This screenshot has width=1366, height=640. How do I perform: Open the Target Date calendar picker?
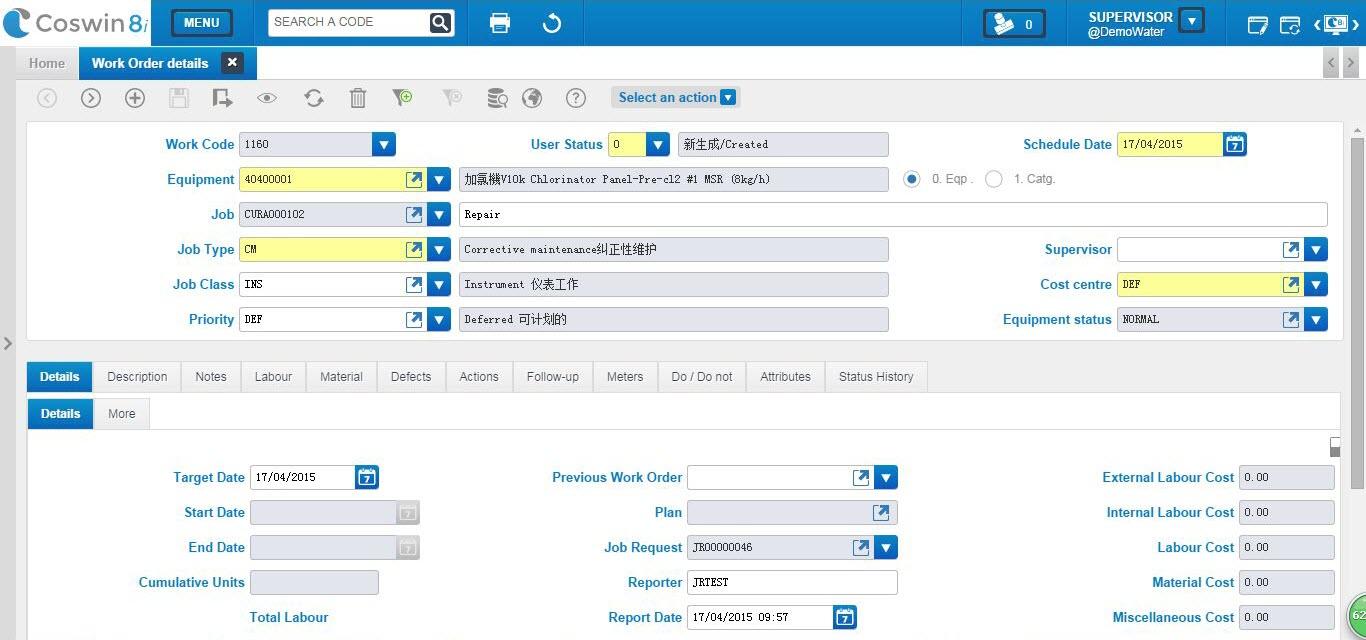coord(367,478)
